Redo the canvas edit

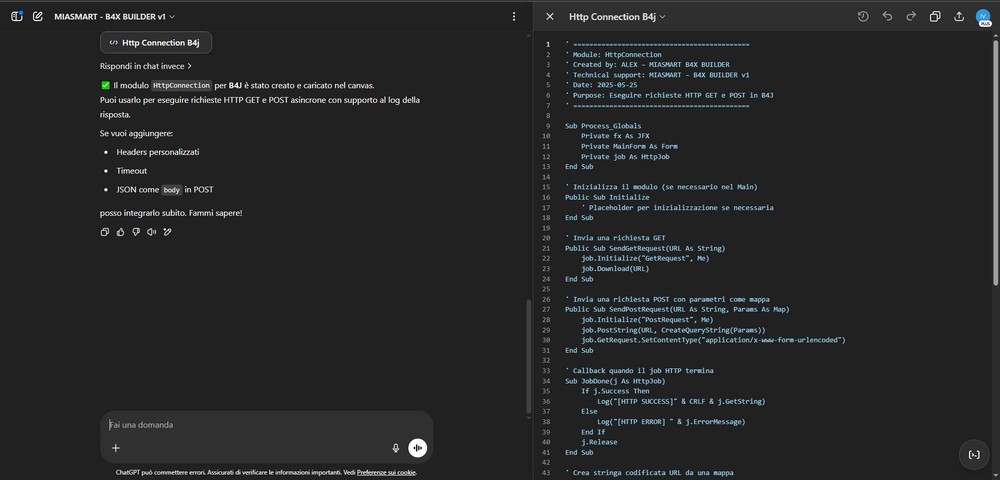click(x=911, y=17)
